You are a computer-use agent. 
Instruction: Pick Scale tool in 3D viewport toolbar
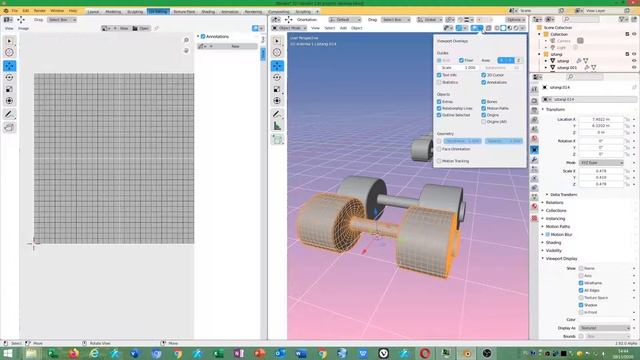click(x=277, y=89)
